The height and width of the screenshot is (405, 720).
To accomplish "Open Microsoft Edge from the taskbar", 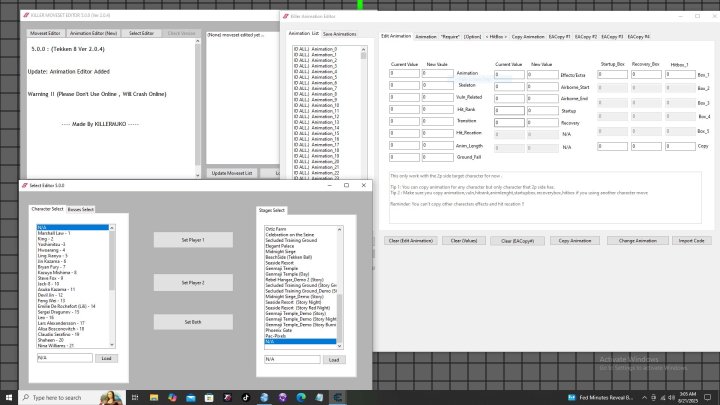I will coord(301,398).
